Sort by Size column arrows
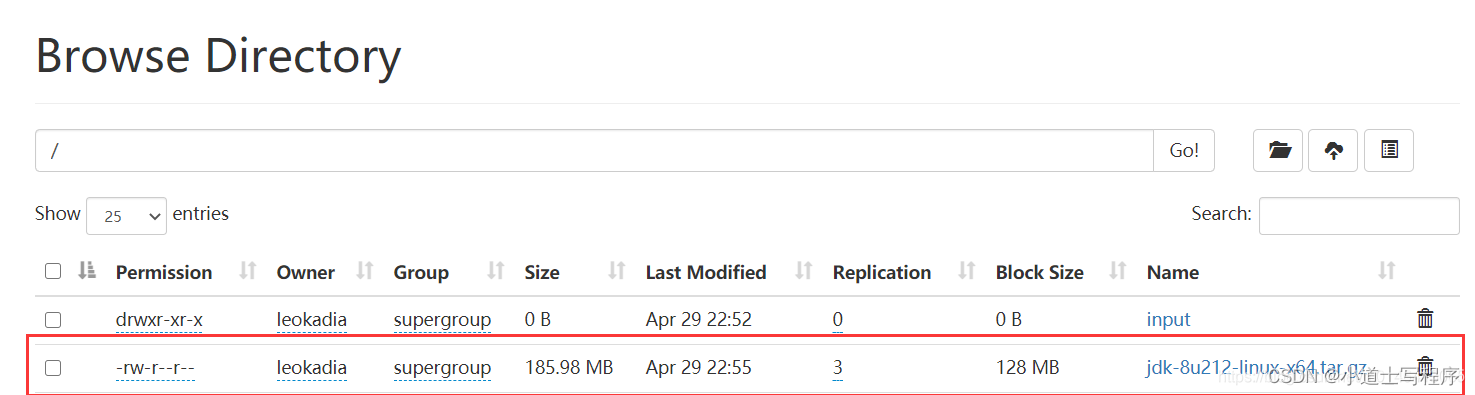Image resolution: width=1475 pixels, height=395 pixels. click(x=617, y=271)
